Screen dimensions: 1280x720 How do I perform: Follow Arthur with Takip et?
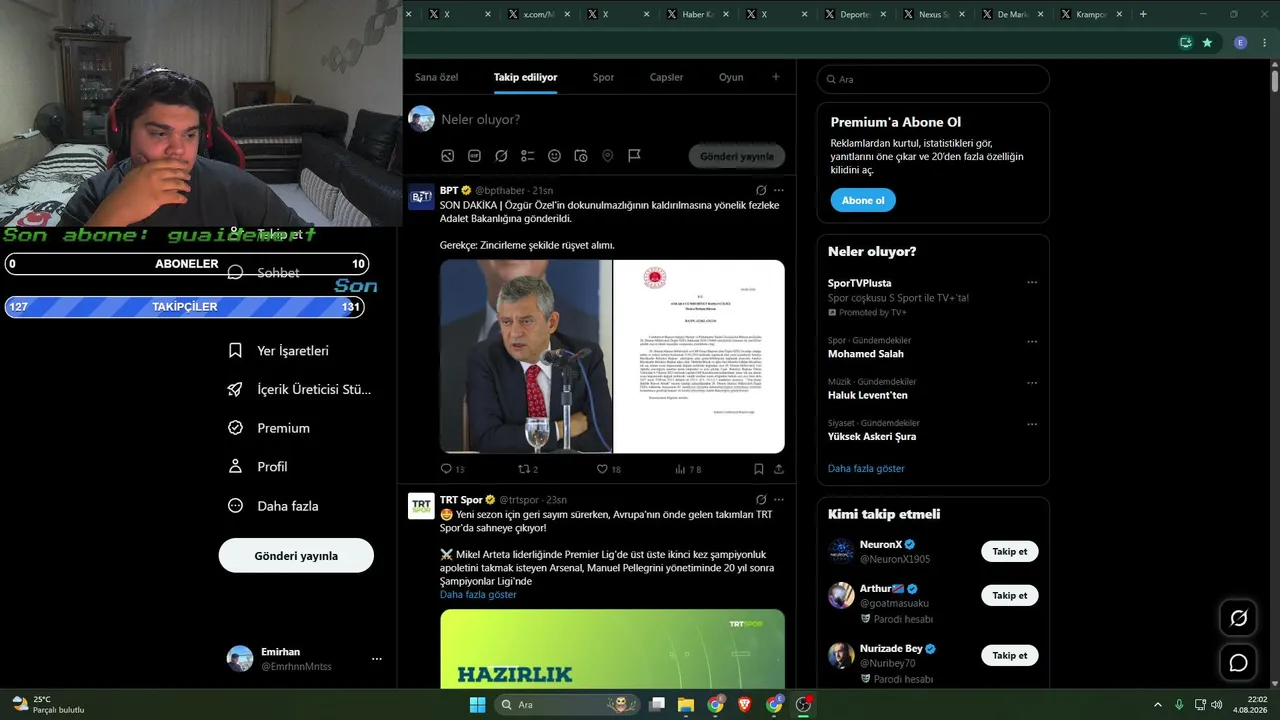[x=1010, y=596]
